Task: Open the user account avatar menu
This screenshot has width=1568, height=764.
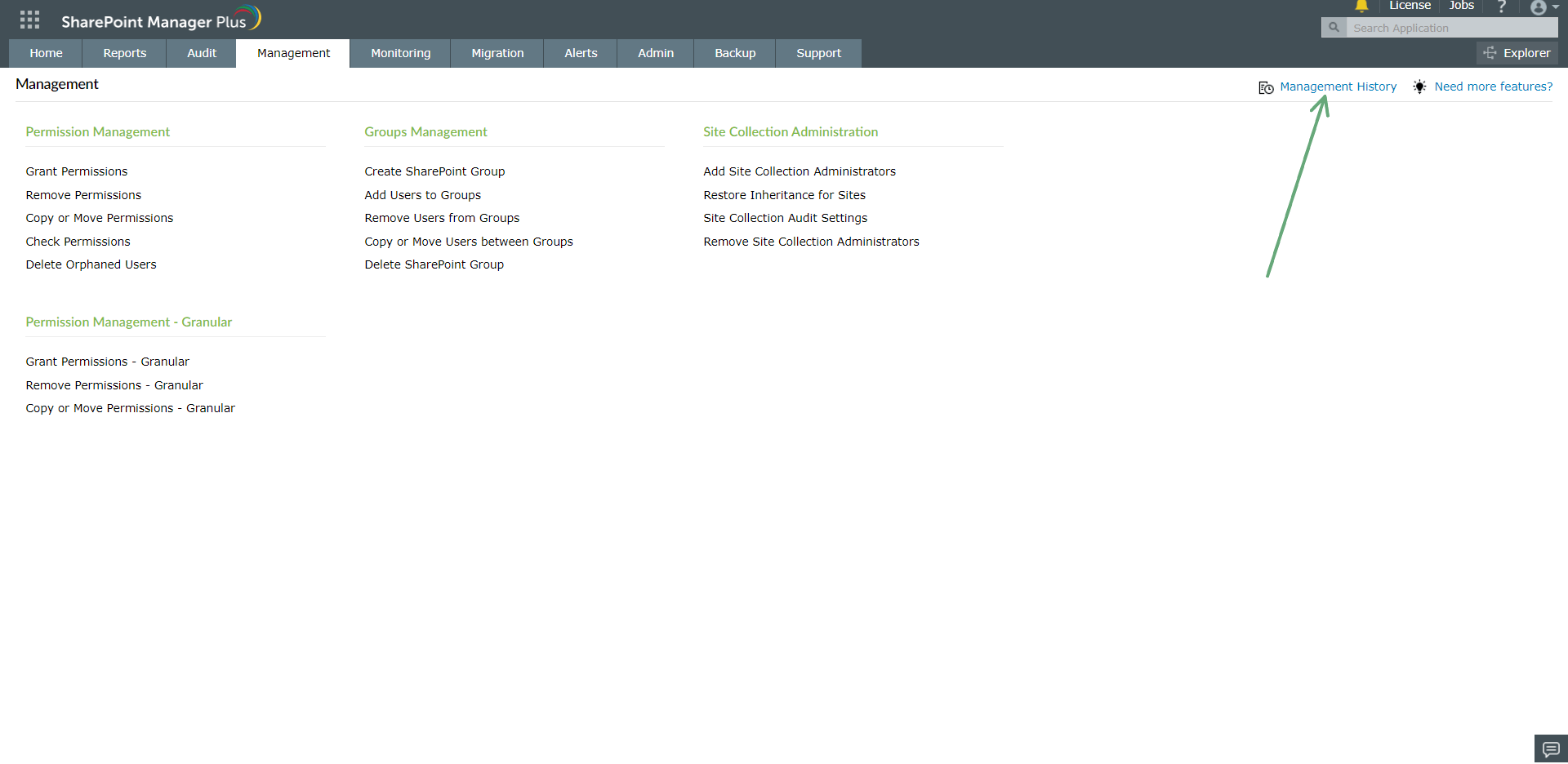Action: coord(1543,7)
